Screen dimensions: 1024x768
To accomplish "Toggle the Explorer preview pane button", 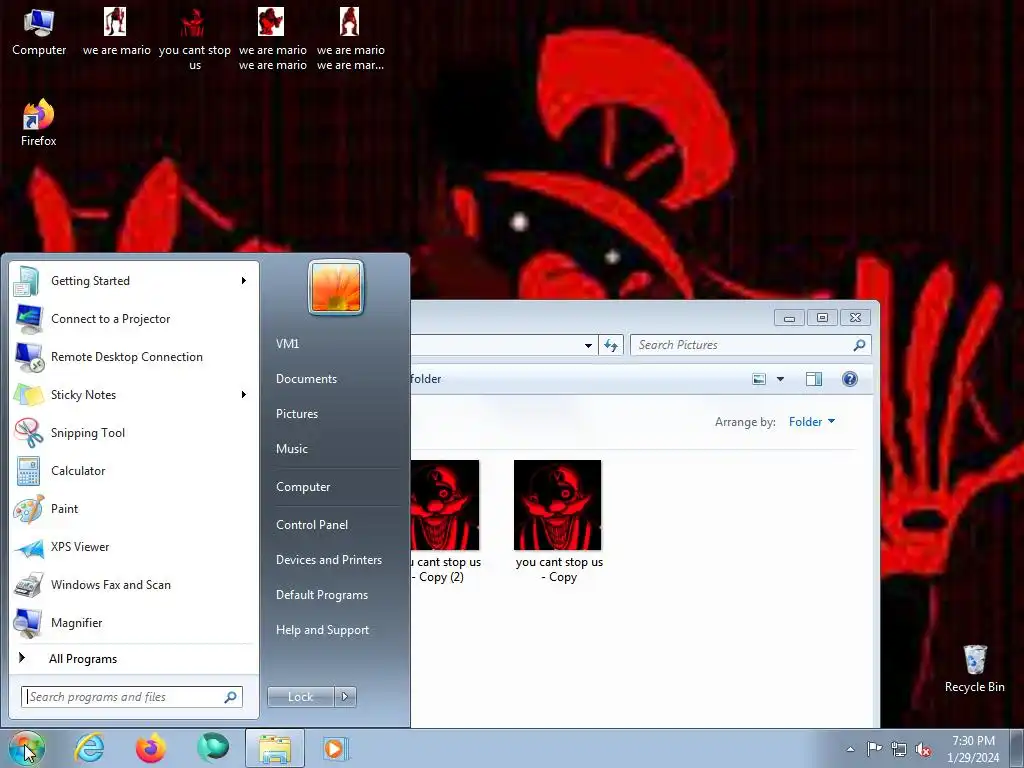I will coord(814,379).
